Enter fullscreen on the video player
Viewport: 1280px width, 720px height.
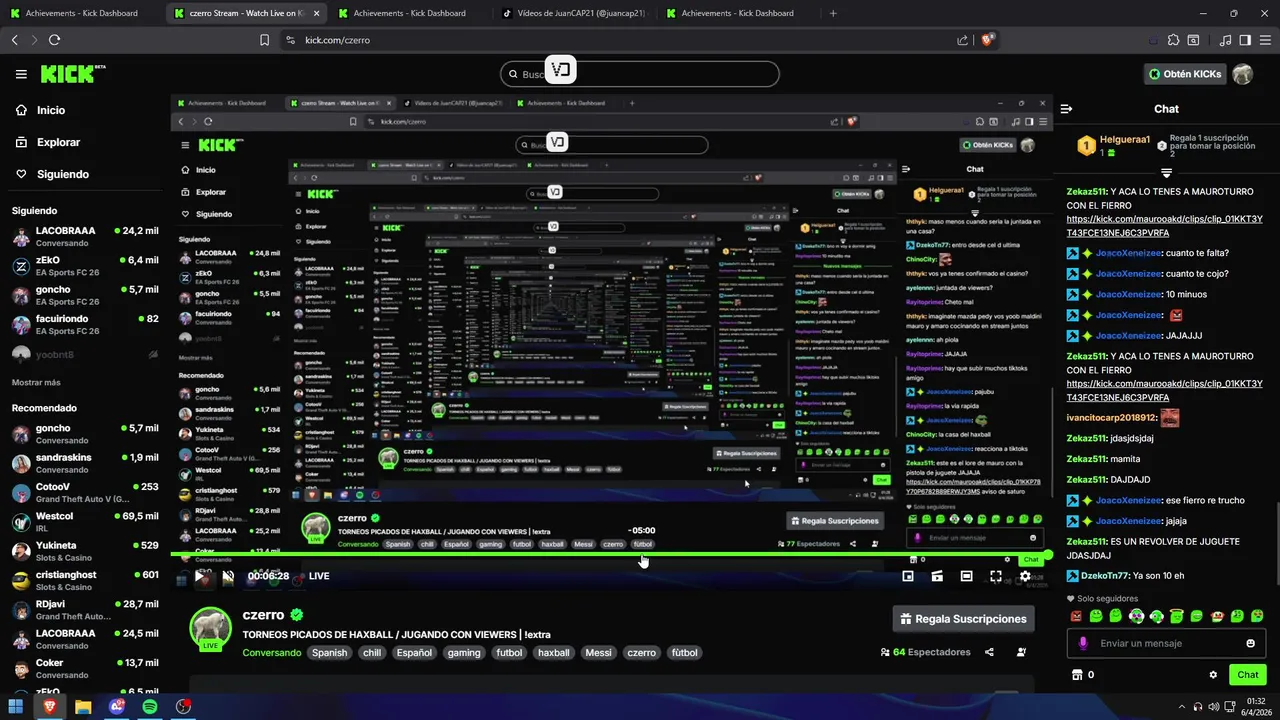click(x=996, y=576)
